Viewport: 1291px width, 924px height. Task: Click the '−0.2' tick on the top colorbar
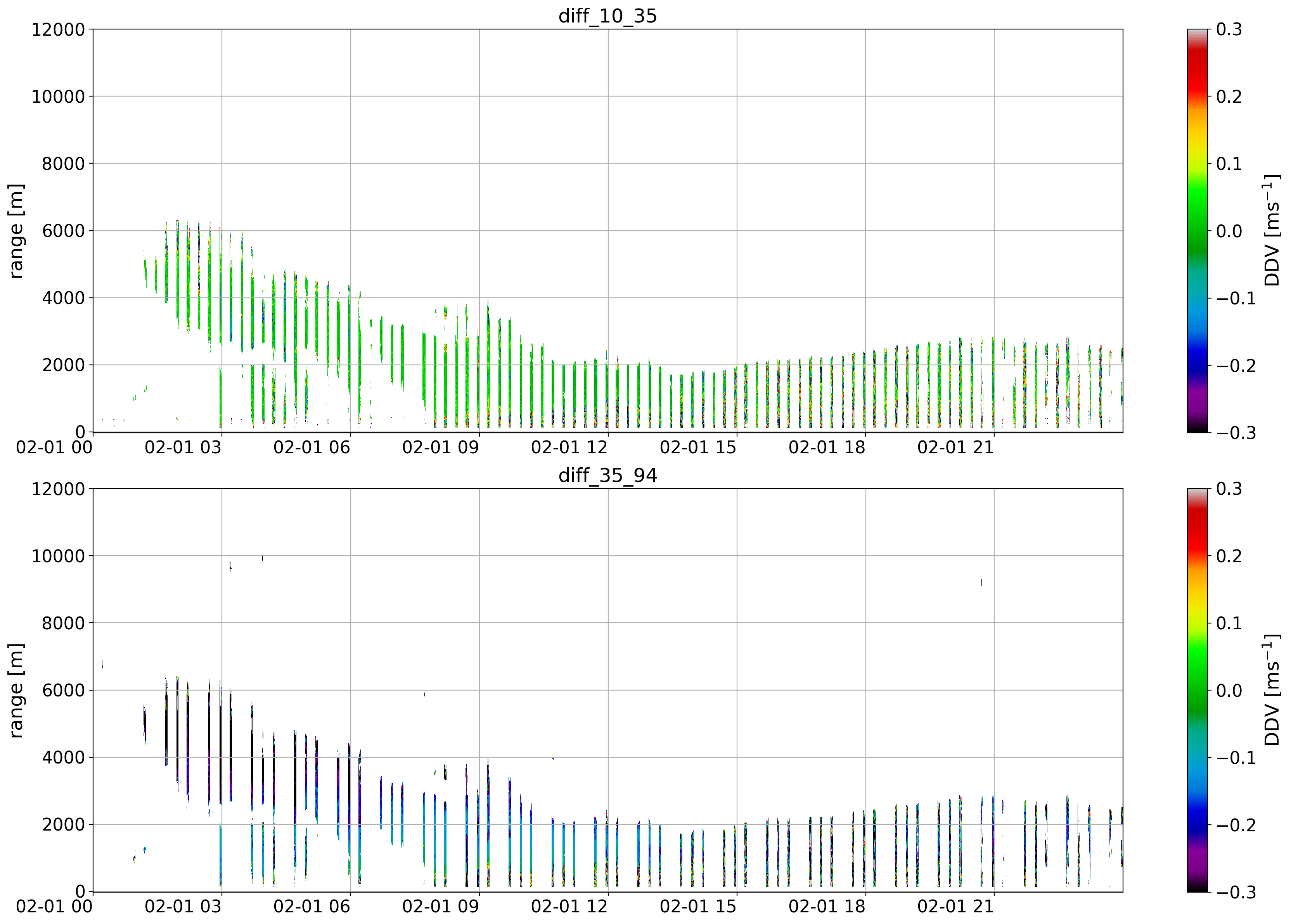(1236, 365)
